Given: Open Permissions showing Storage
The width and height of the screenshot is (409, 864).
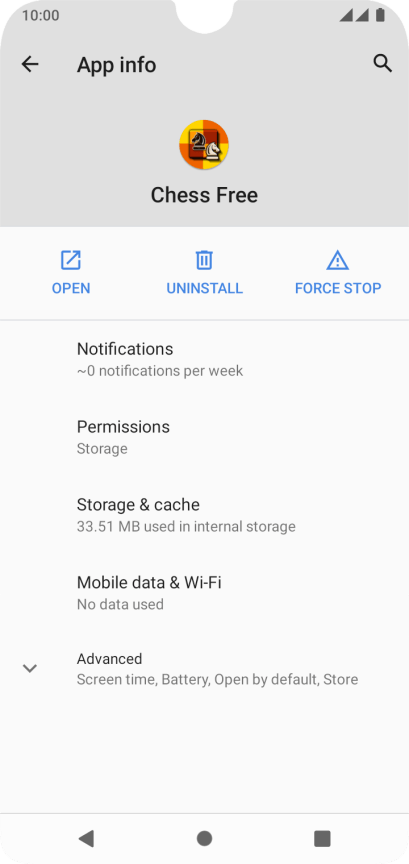Looking at the screenshot, I should coord(204,438).
